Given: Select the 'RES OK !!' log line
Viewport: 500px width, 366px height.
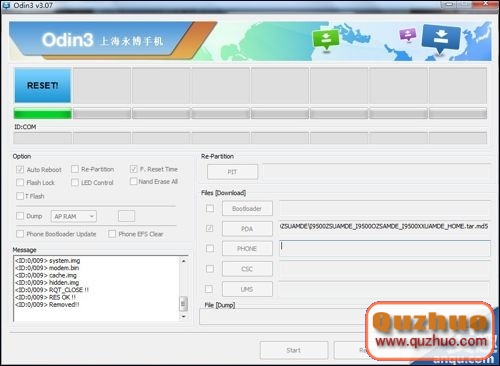Looking at the screenshot, I should [45, 297].
